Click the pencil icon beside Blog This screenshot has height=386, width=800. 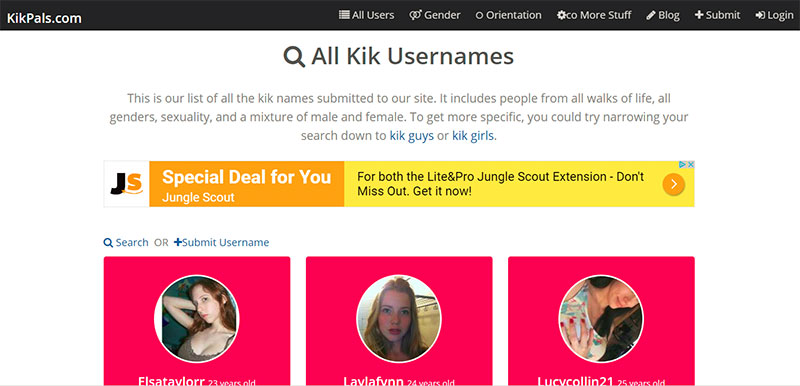point(651,15)
